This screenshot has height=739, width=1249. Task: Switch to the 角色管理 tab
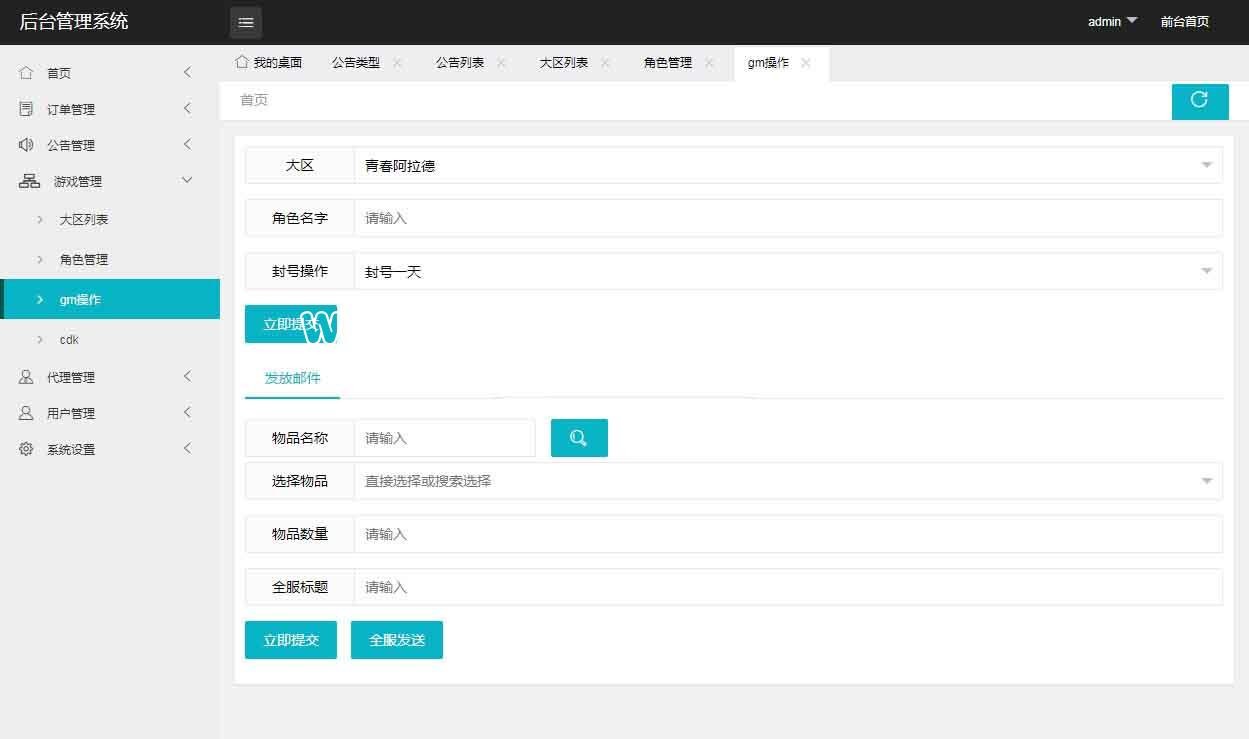[x=667, y=63]
